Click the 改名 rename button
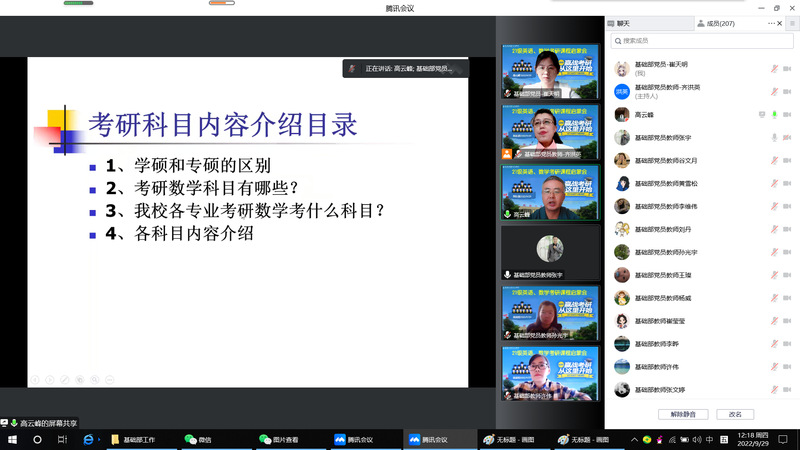Screen dimensions: 800x450 [x=735, y=414]
